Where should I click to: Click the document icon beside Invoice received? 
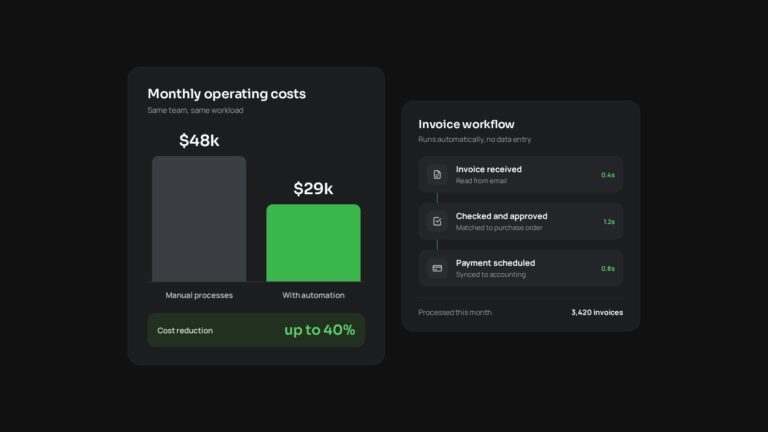click(x=437, y=175)
